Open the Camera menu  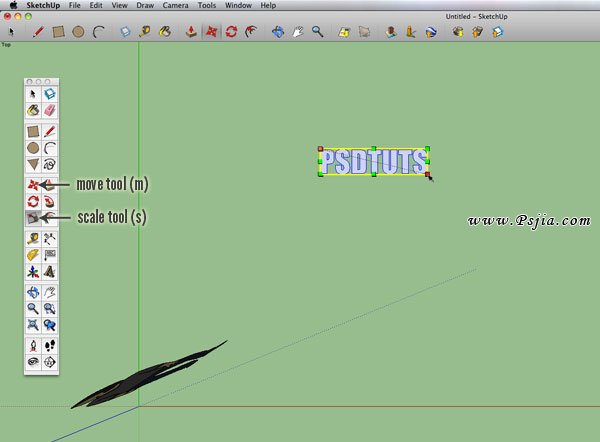pyautogui.click(x=175, y=6)
